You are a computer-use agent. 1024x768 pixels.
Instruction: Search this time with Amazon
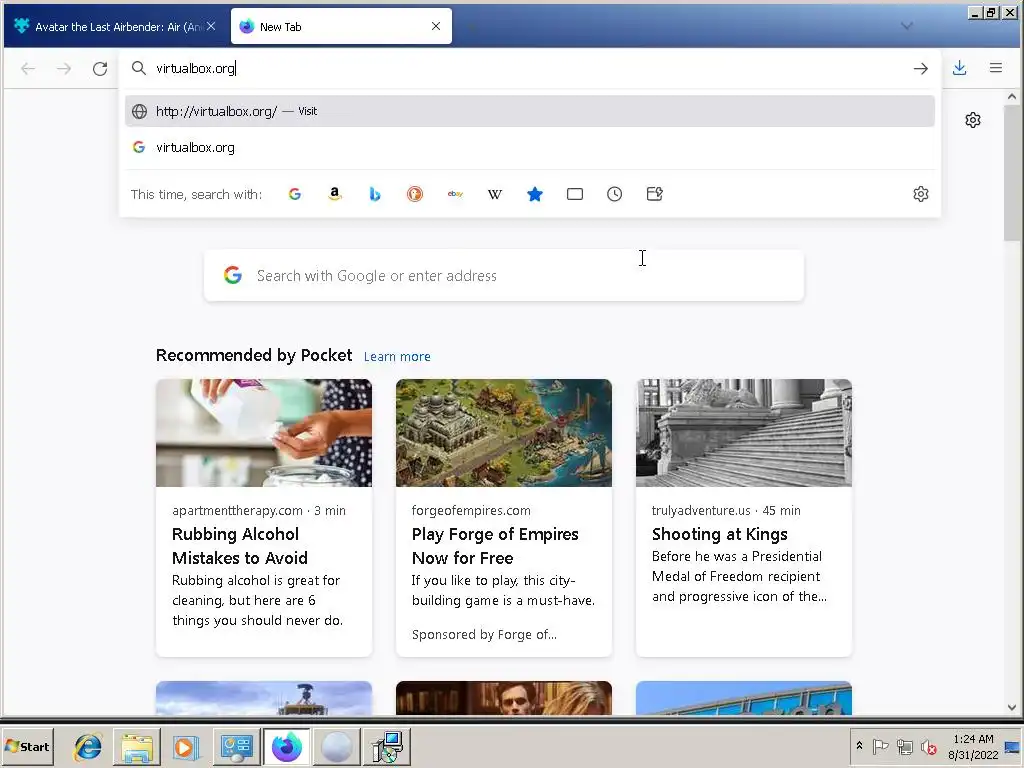click(334, 194)
